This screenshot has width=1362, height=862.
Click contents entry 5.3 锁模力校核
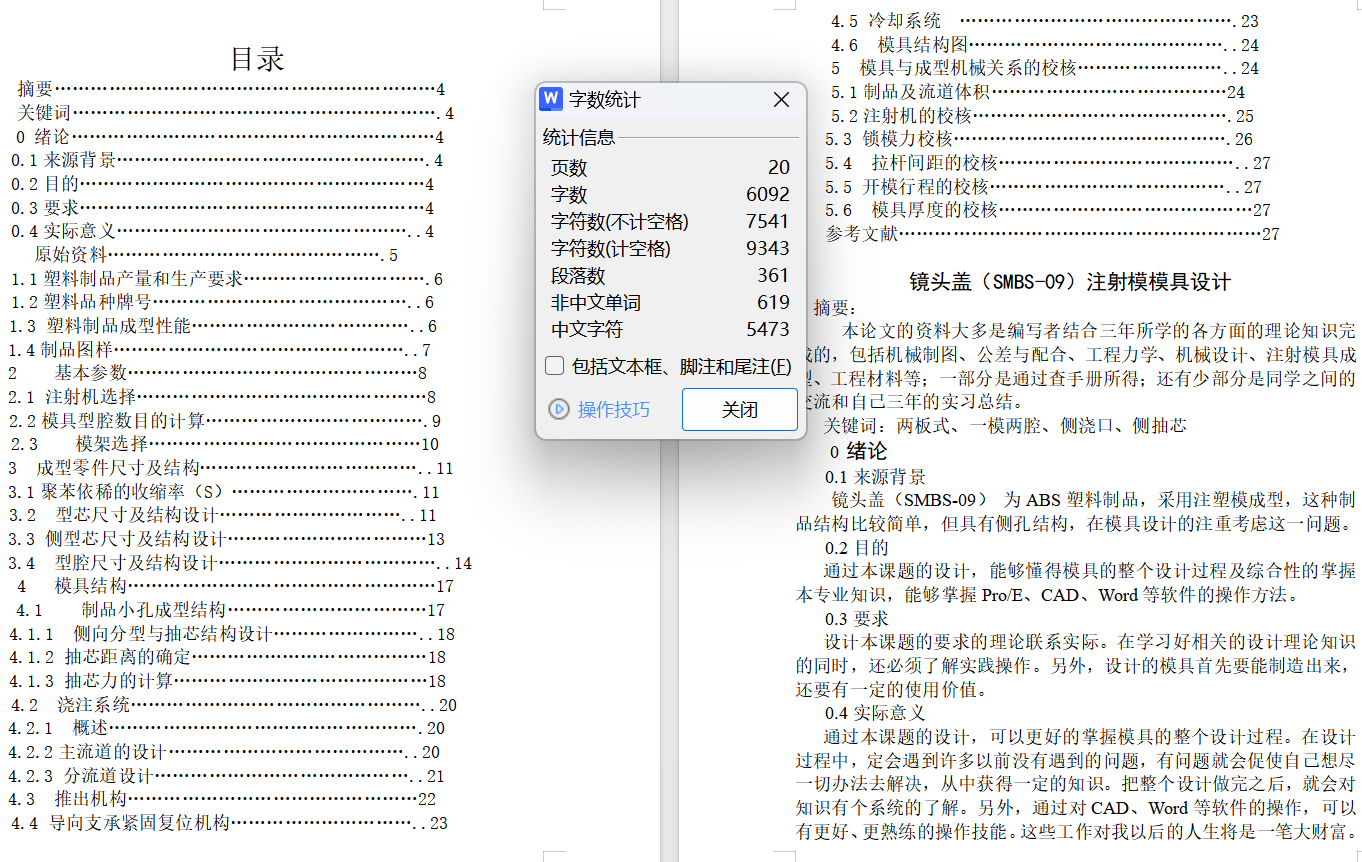coord(1039,139)
